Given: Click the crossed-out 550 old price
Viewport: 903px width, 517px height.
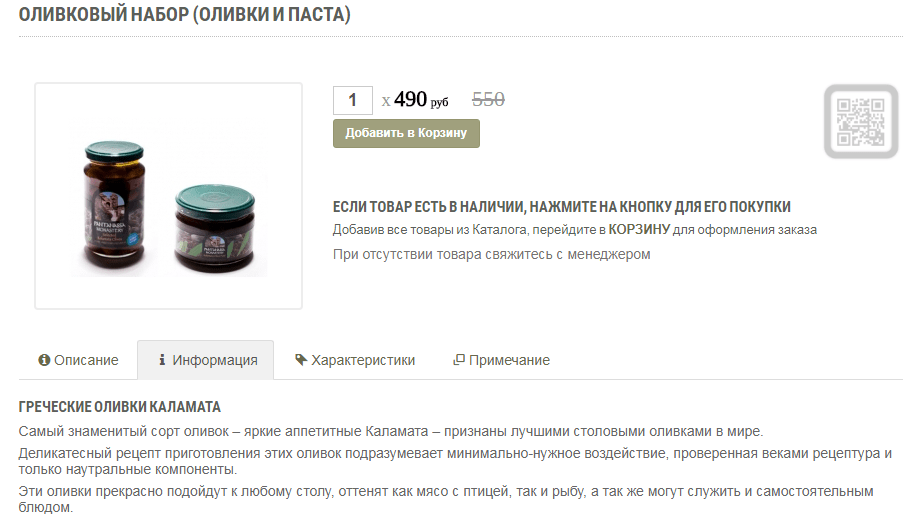Looking at the screenshot, I should click(488, 100).
